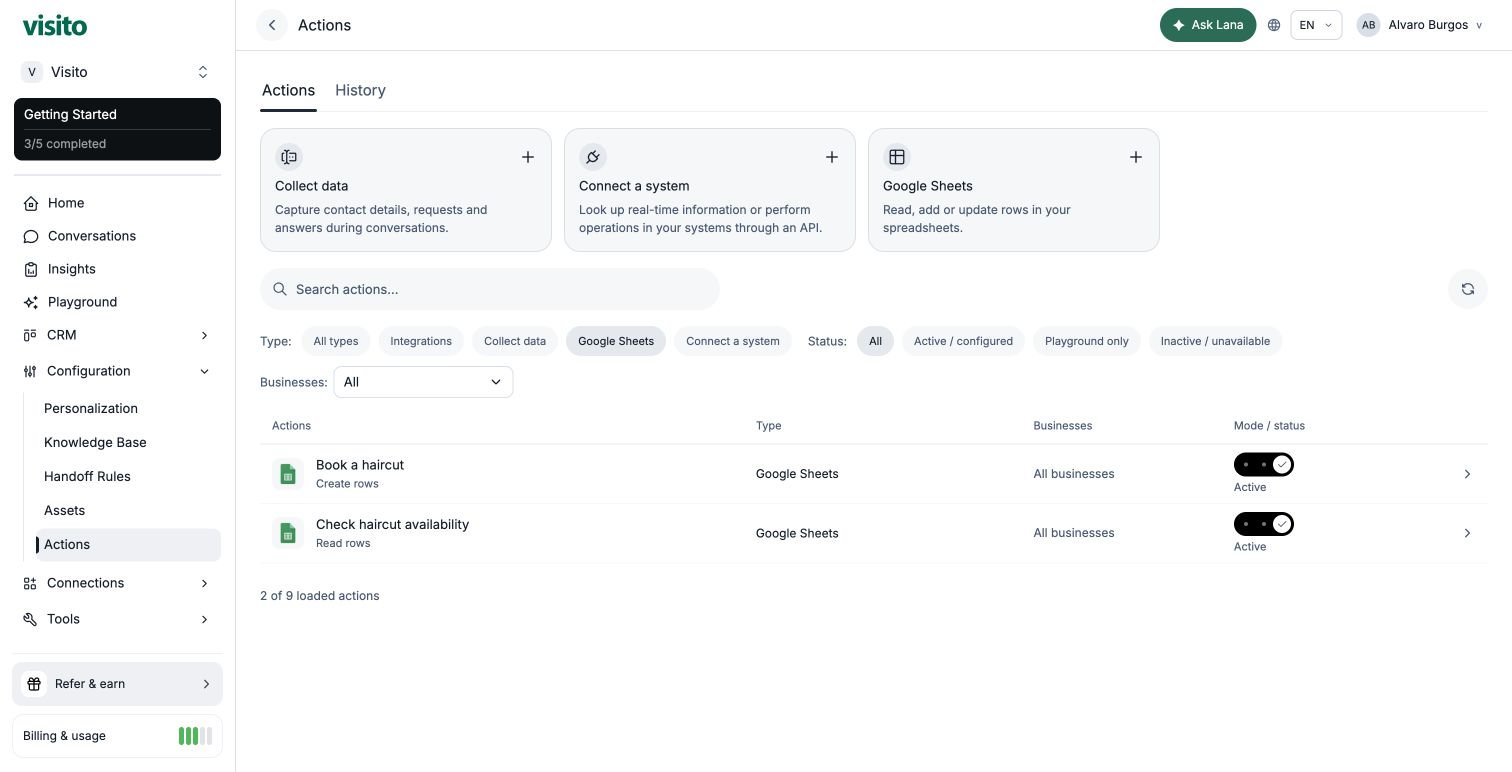
Task: Toggle the Book a haircut active switch
Action: click(x=1264, y=465)
